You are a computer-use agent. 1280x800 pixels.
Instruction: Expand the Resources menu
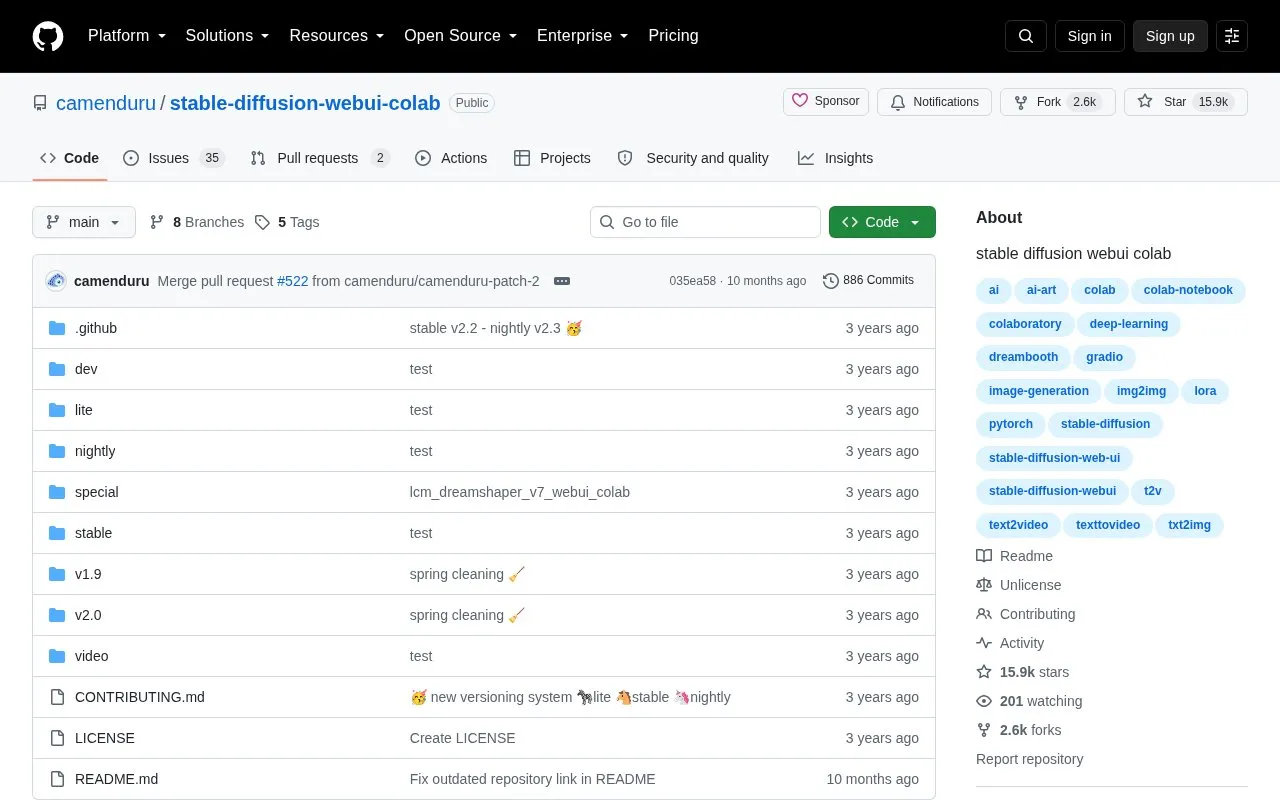336,36
